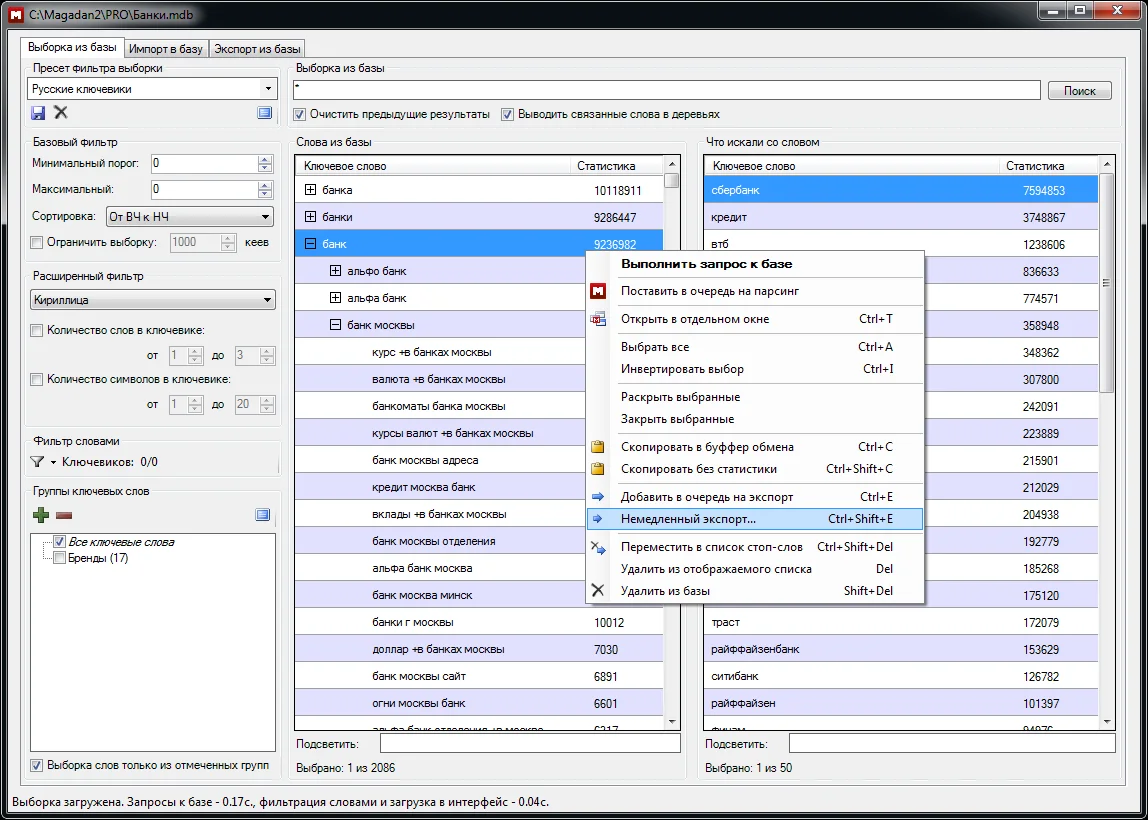Enable Ограничить выборку checkbox
Image resolution: width=1148 pixels, height=820 pixels.
tap(36, 242)
